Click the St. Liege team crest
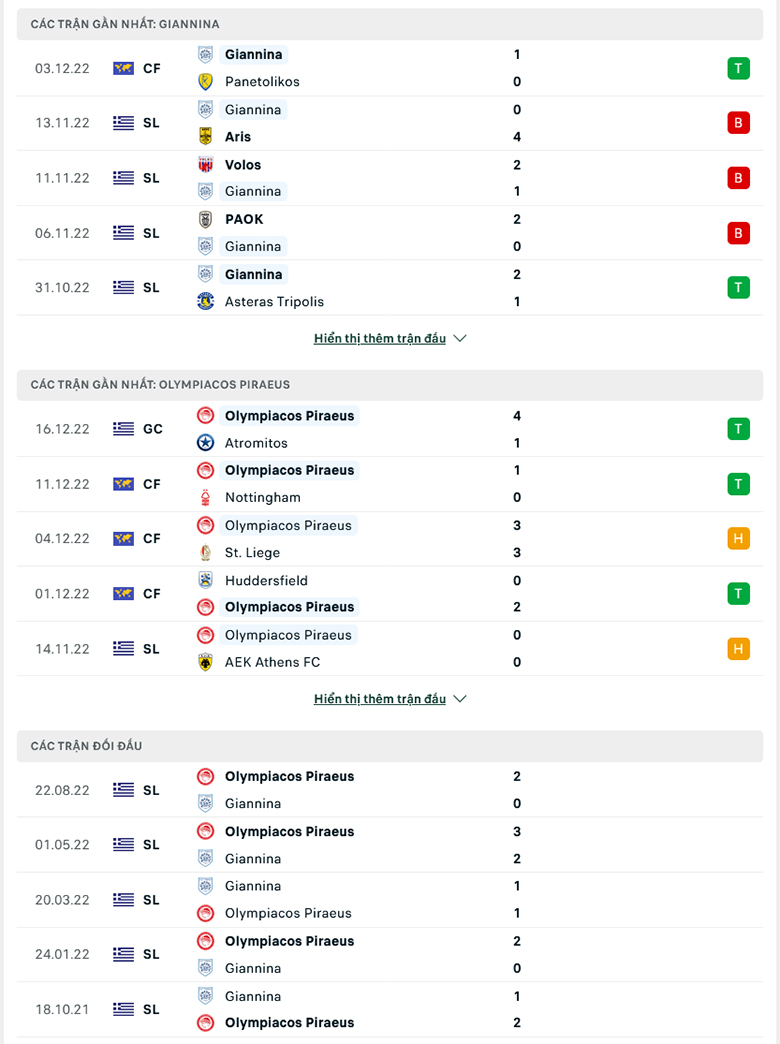This screenshot has height=1044, width=780. coord(205,553)
